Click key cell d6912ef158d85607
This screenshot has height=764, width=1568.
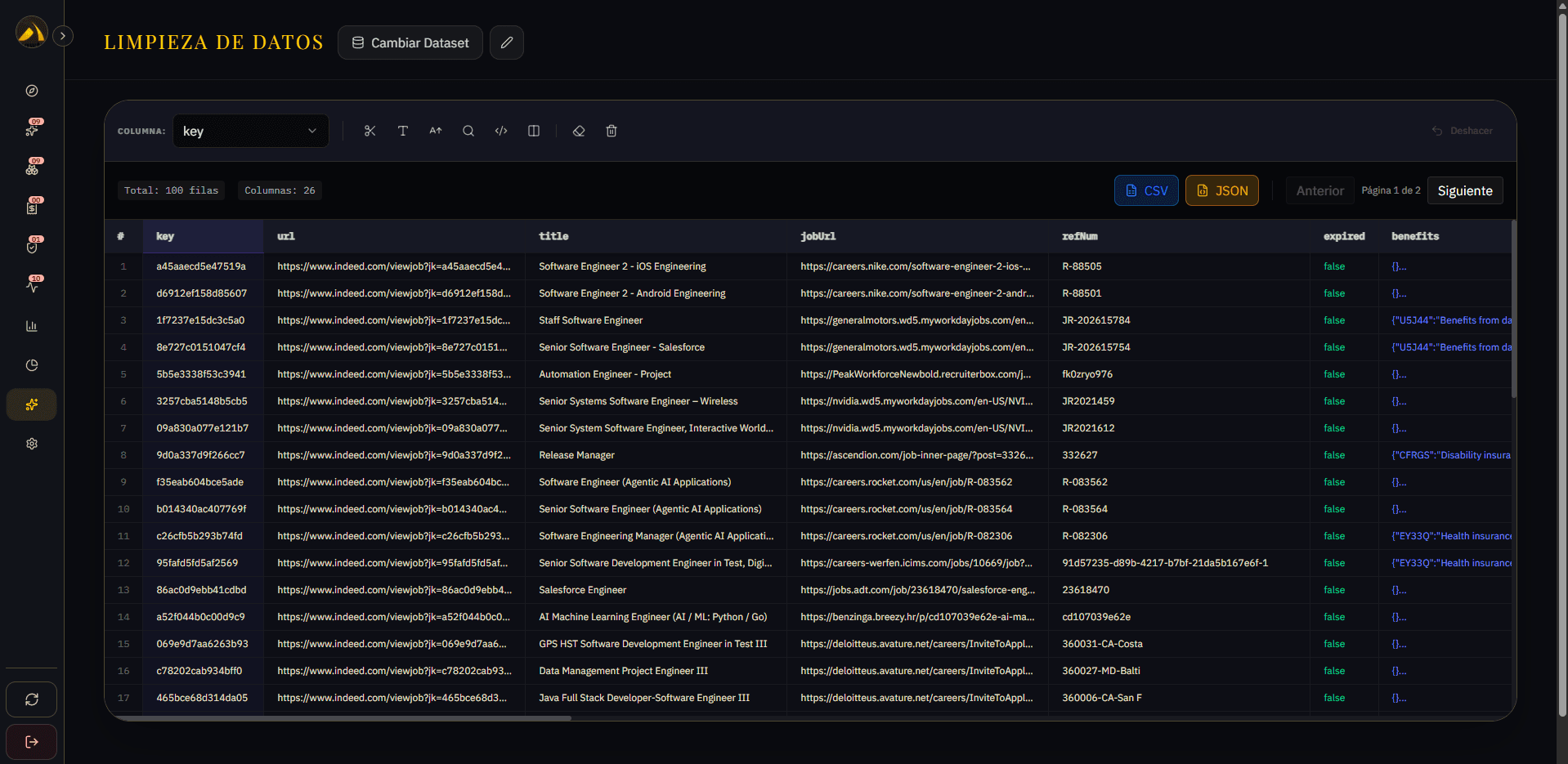point(202,293)
